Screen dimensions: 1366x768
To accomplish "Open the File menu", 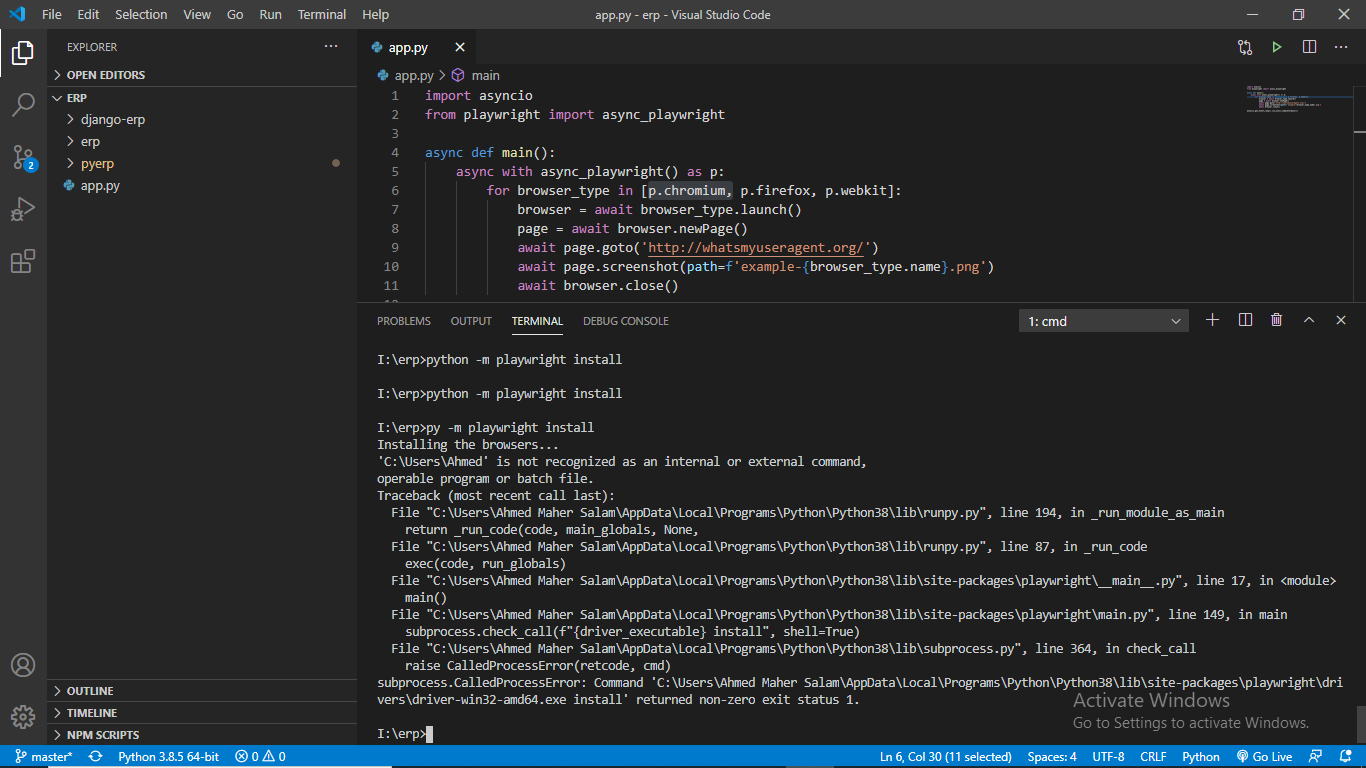I will [x=52, y=14].
